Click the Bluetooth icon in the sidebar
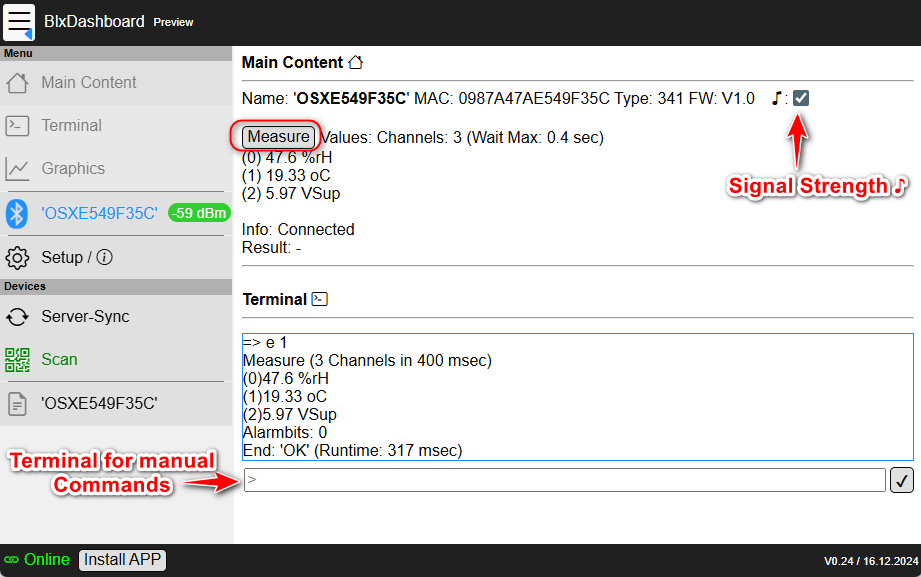The image size is (921, 577). [x=17, y=213]
